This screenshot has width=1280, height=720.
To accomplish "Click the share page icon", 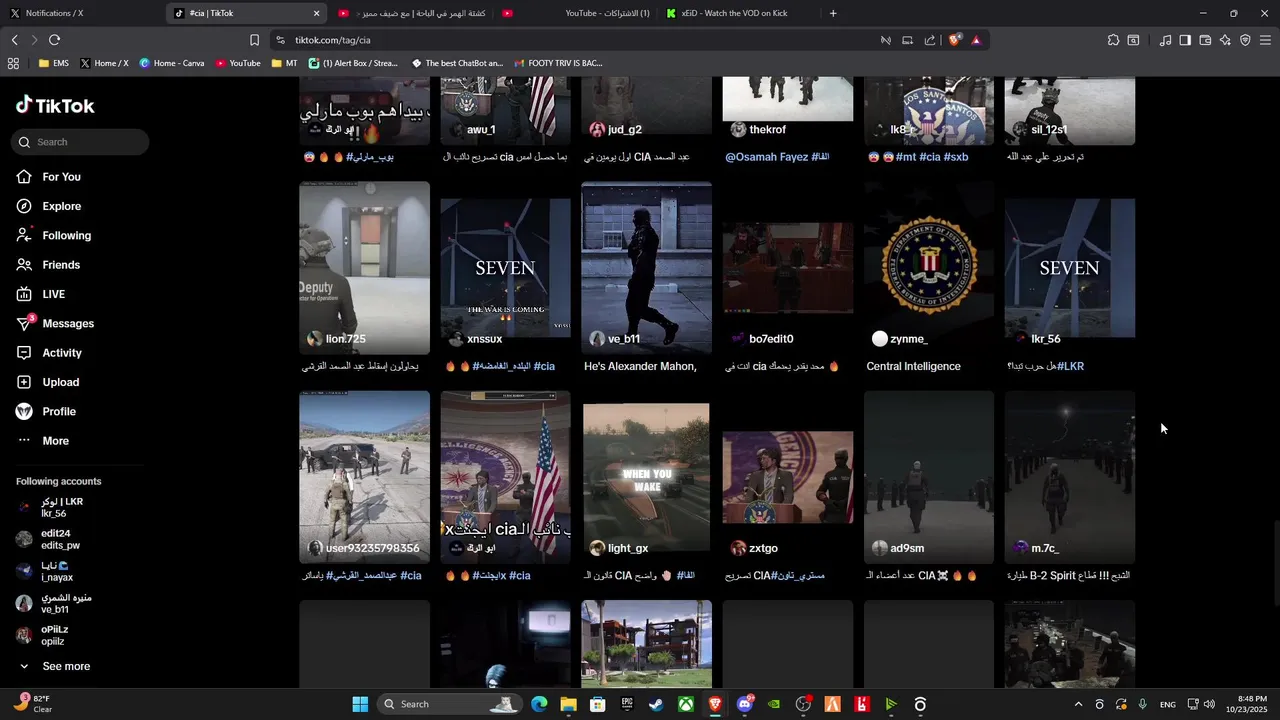I will pyautogui.click(x=930, y=40).
